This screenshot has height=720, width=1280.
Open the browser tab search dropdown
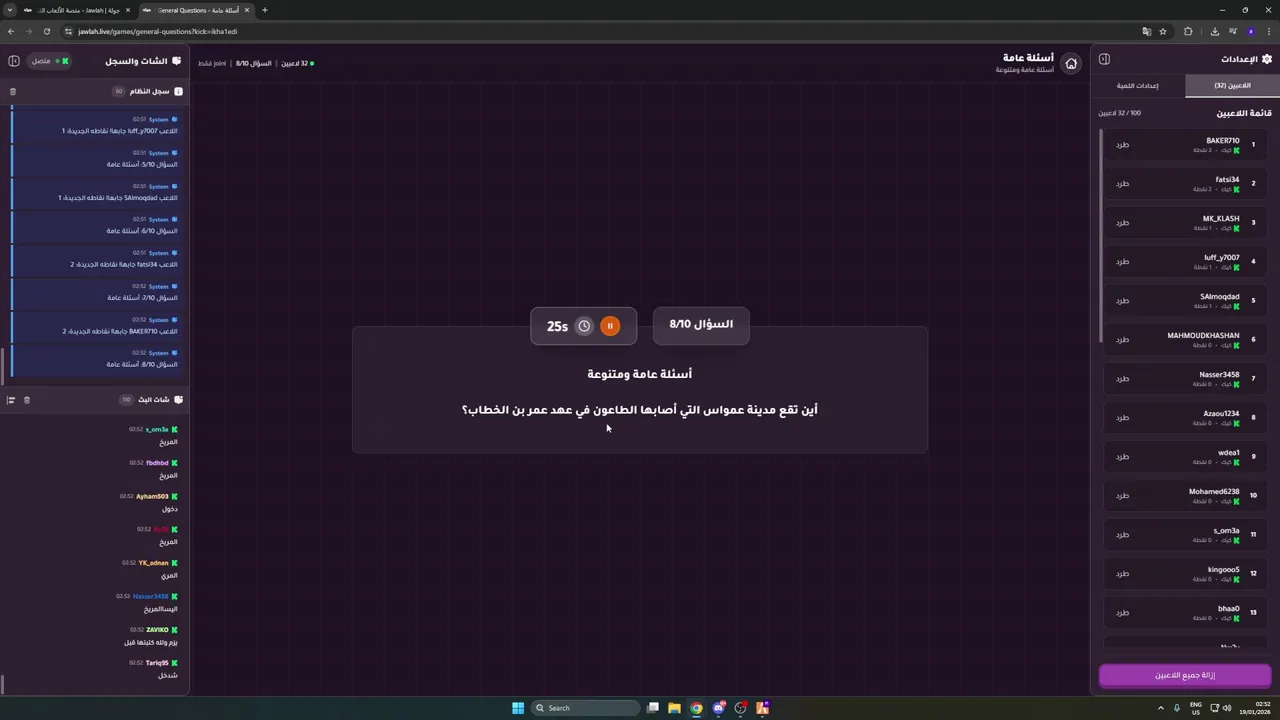coord(9,10)
